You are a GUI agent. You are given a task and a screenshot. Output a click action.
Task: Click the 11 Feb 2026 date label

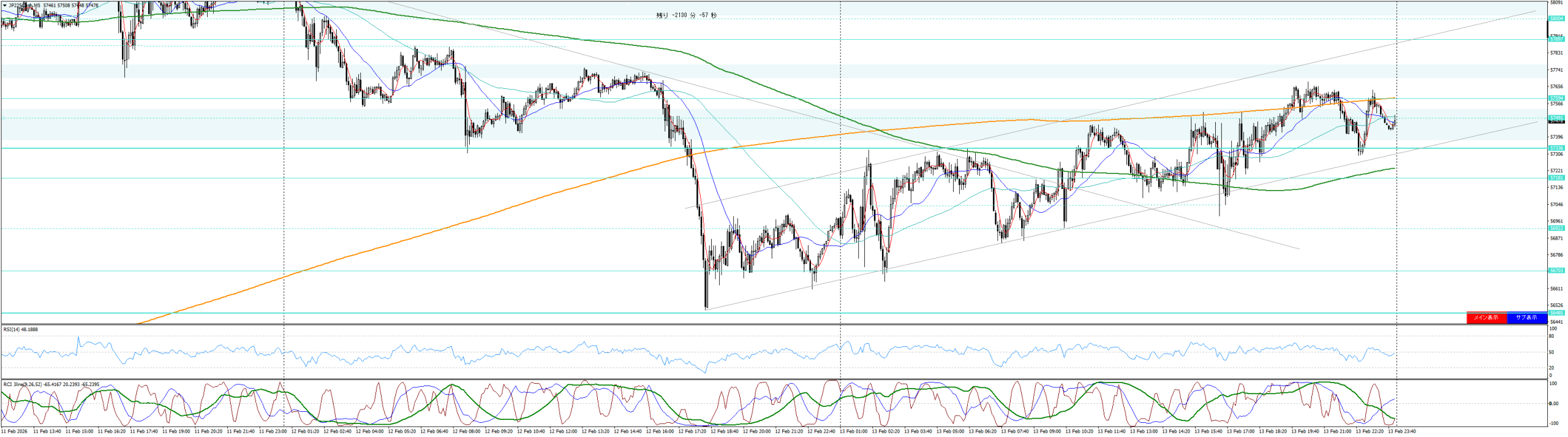click(15, 431)
